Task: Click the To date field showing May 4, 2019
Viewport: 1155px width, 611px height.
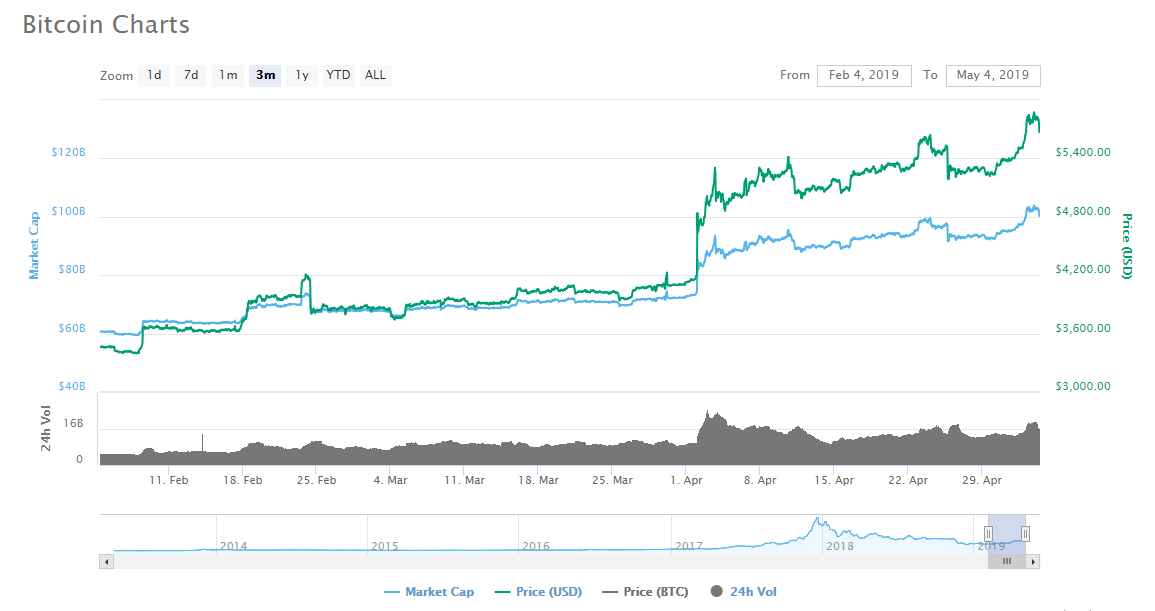Action: 993,75
